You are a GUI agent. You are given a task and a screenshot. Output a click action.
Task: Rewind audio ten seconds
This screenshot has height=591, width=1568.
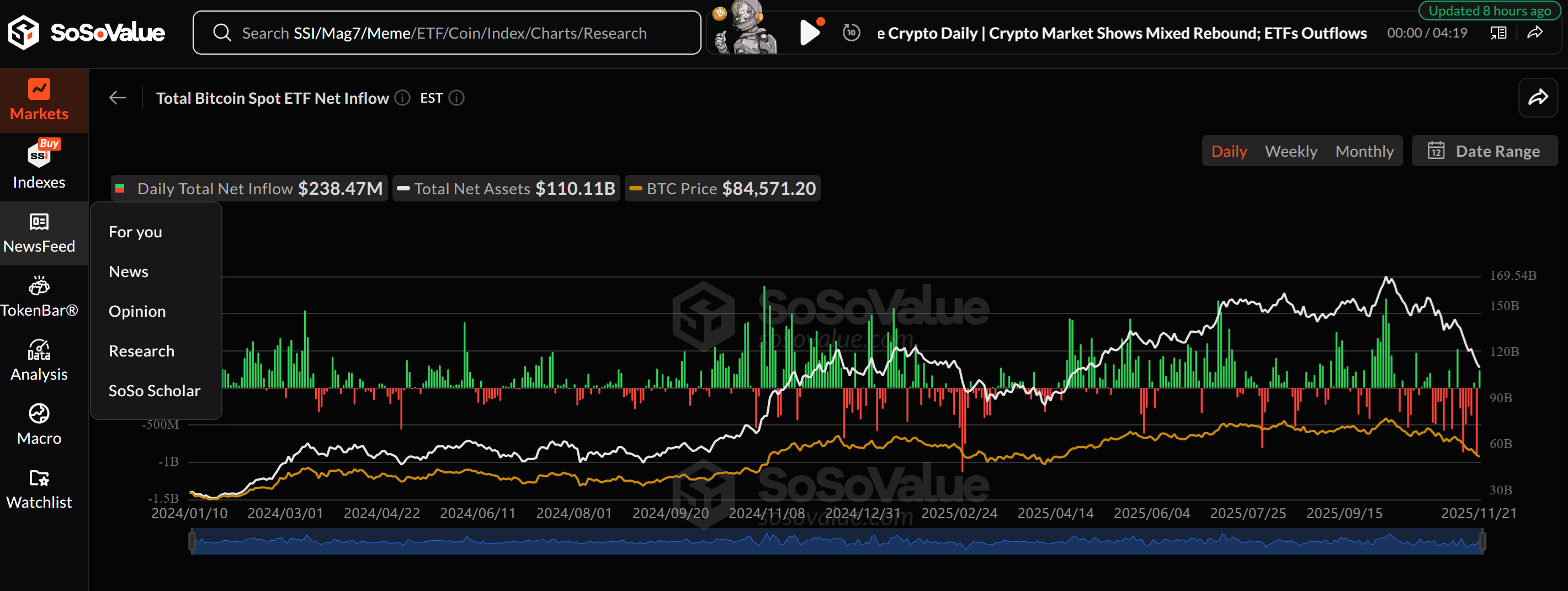coord(851,33)
